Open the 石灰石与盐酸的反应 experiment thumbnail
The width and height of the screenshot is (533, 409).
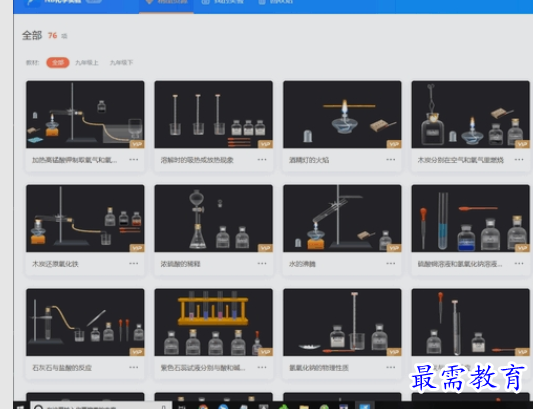tap(85, 322)
